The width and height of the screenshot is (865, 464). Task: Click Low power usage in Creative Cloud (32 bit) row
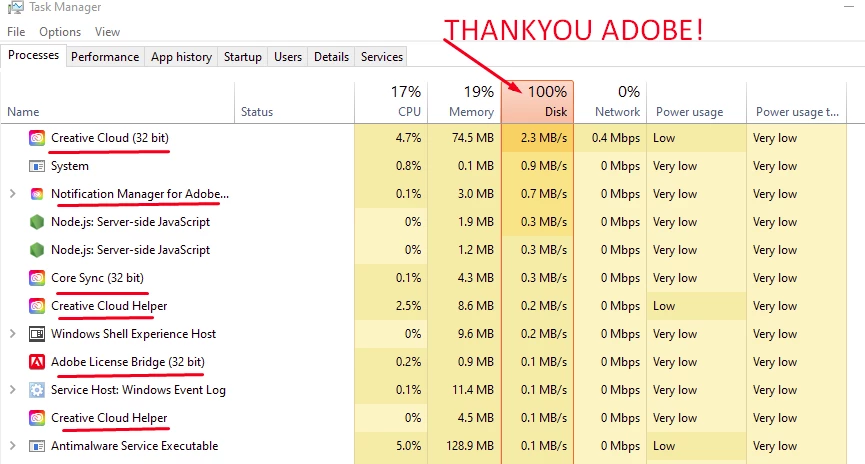coord(664,138)
